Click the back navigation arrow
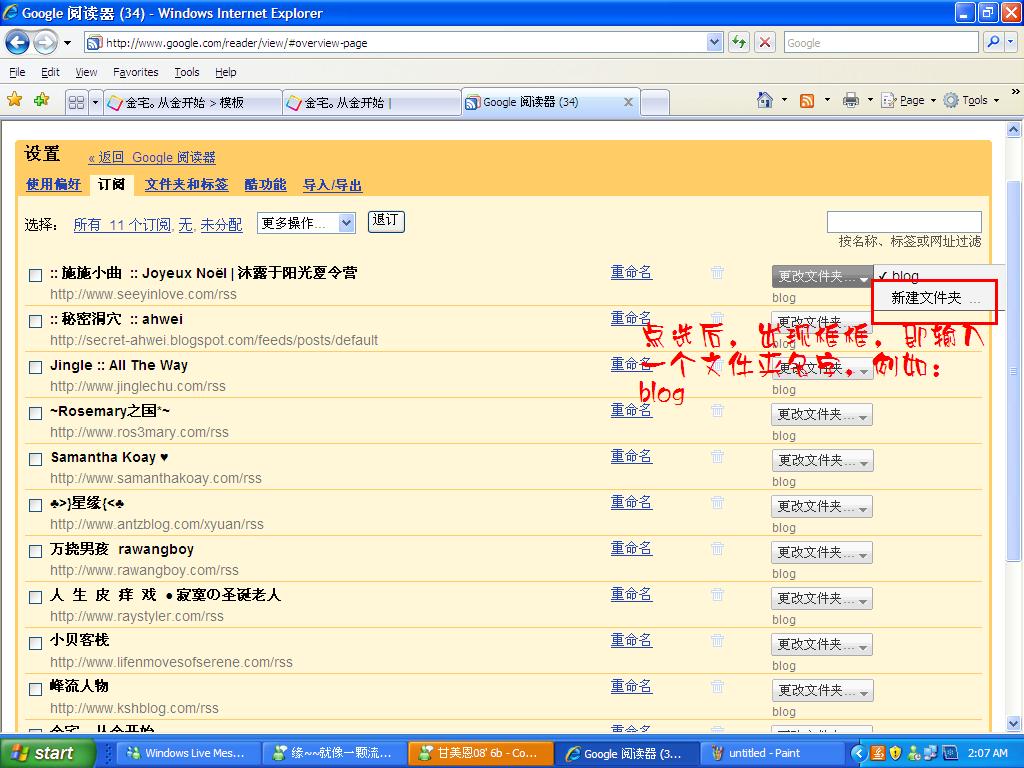Image resolution: width=1024 pixels, height=768 pixels. (18, 42)
